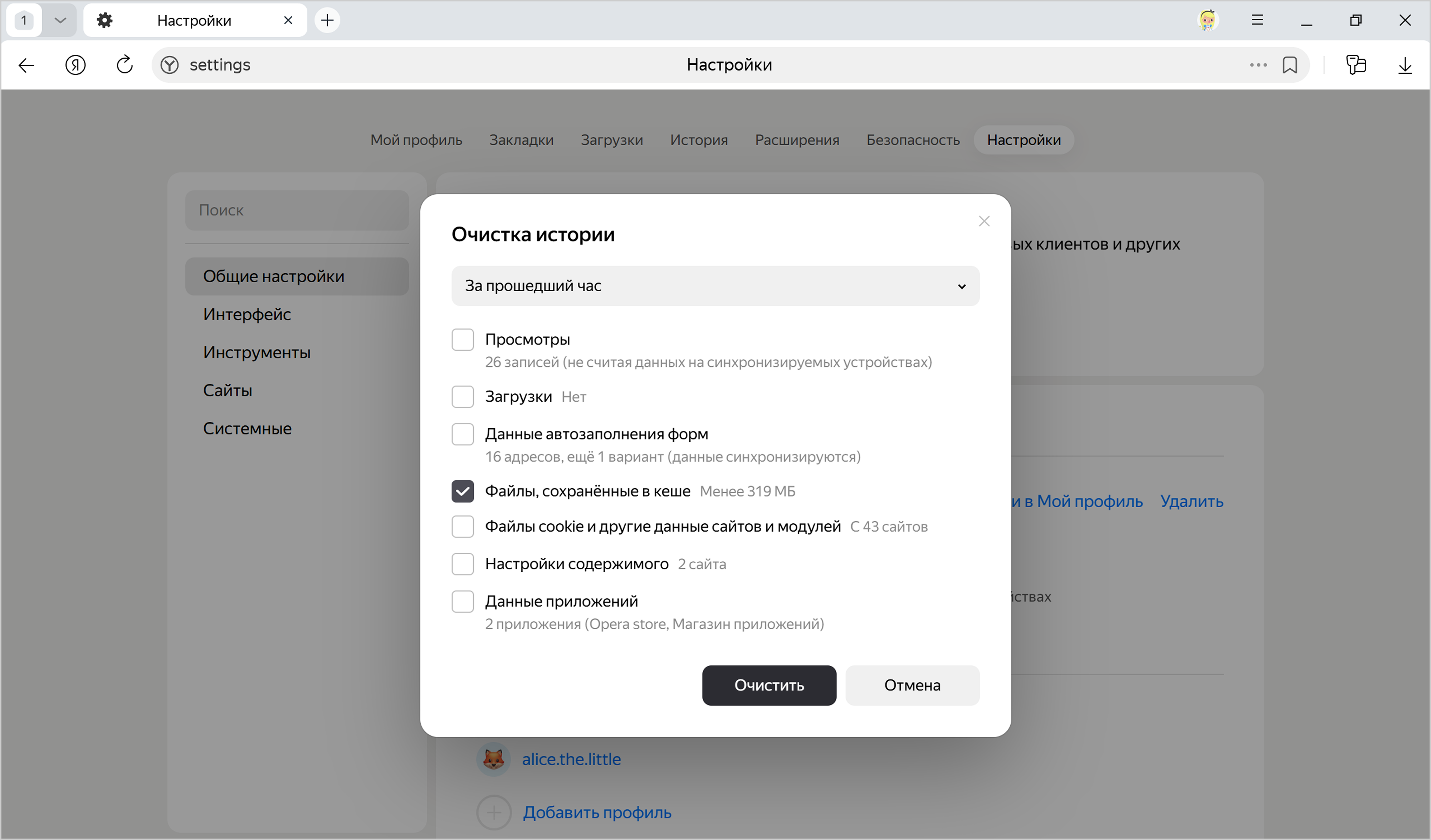Open the Безопасность tab

point(913,140)
